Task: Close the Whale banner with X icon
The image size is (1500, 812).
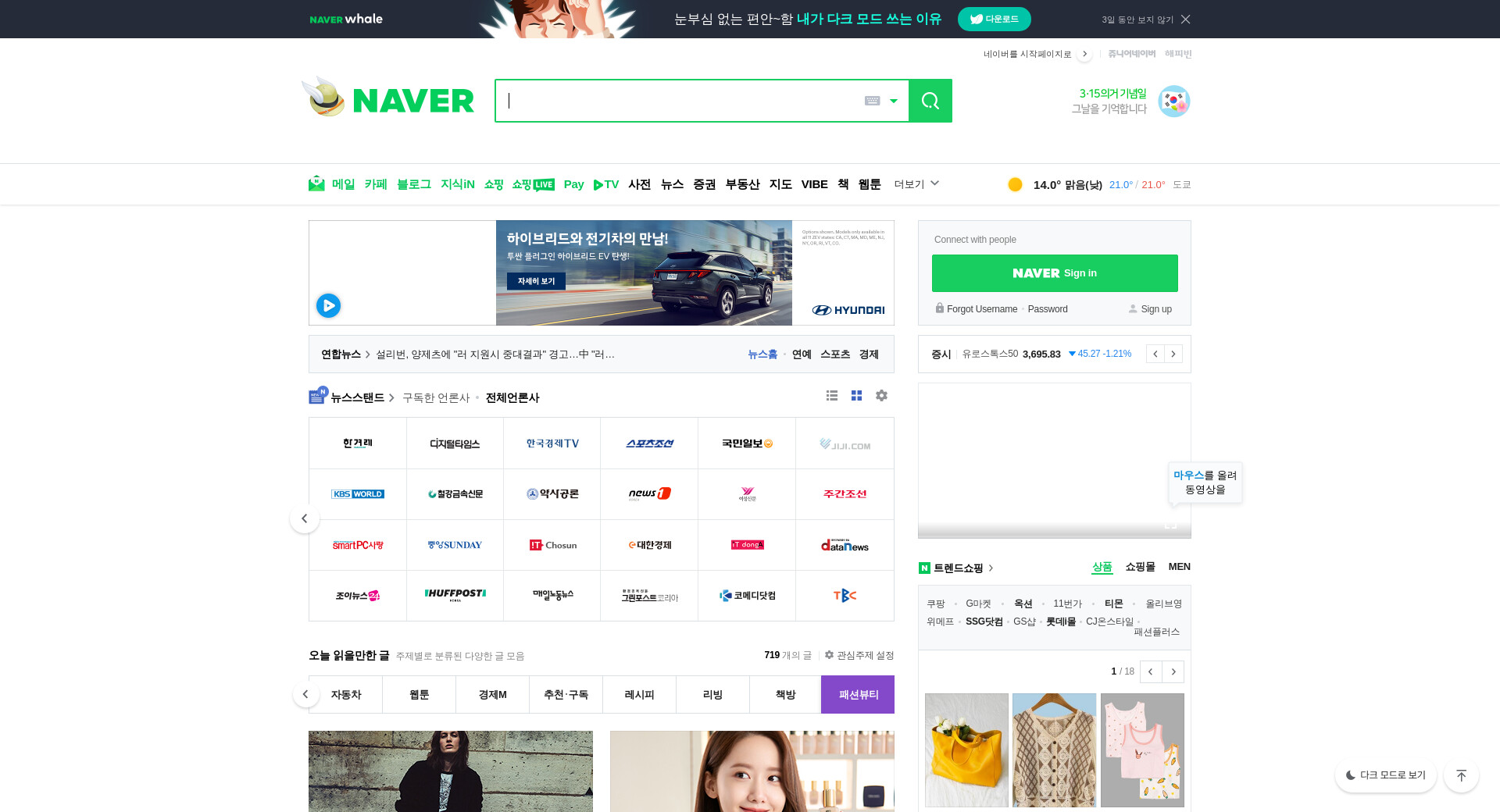Action: click(x=1185, y=20)
